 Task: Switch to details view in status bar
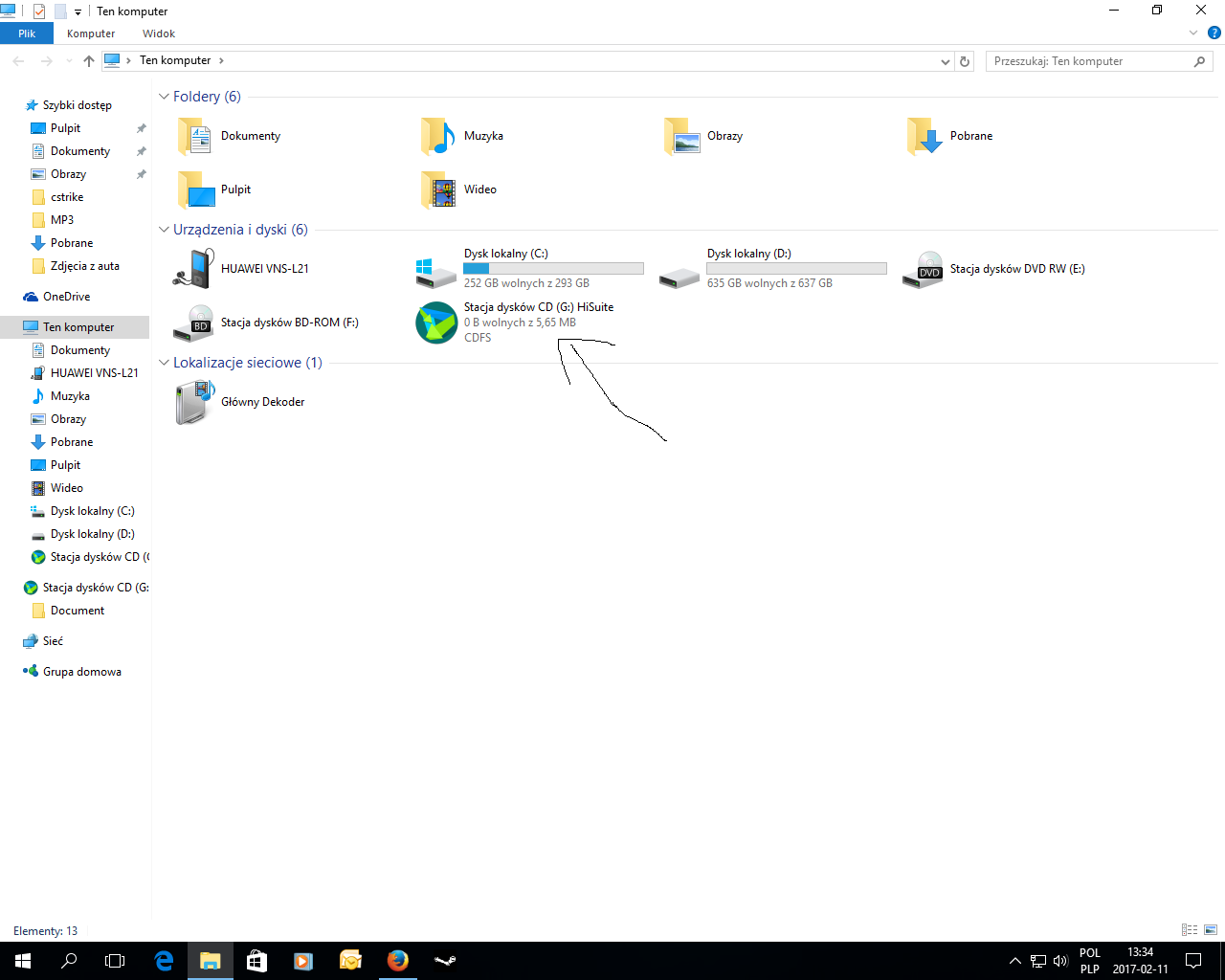(x=1190, y=930)
